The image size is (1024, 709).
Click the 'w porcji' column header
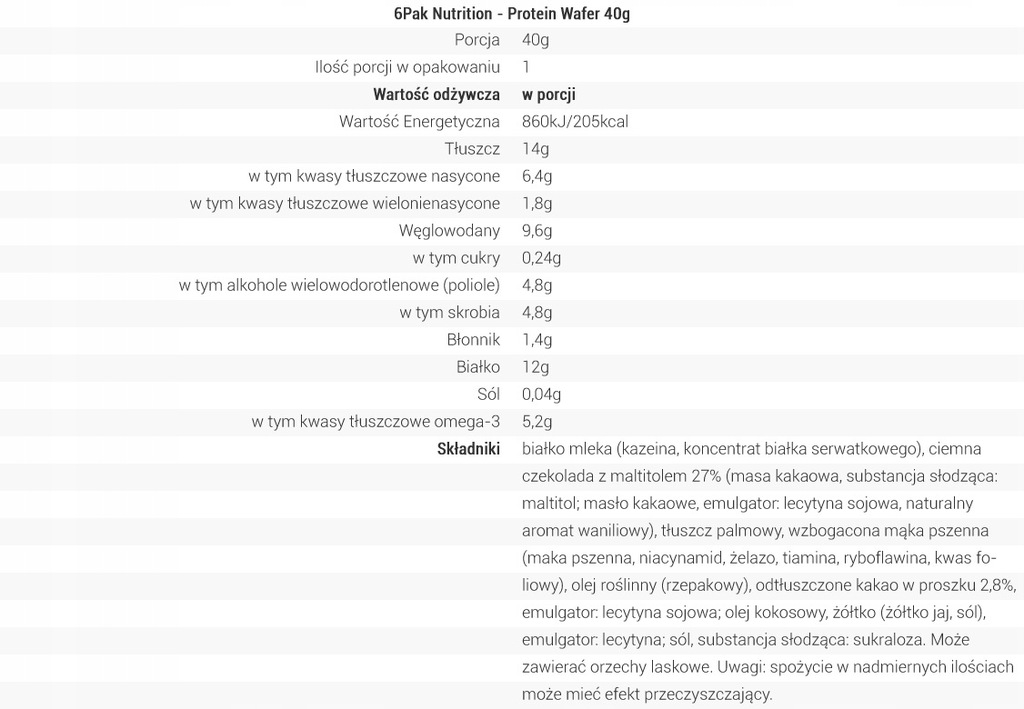pyautogui.click(x=549, y=95)
